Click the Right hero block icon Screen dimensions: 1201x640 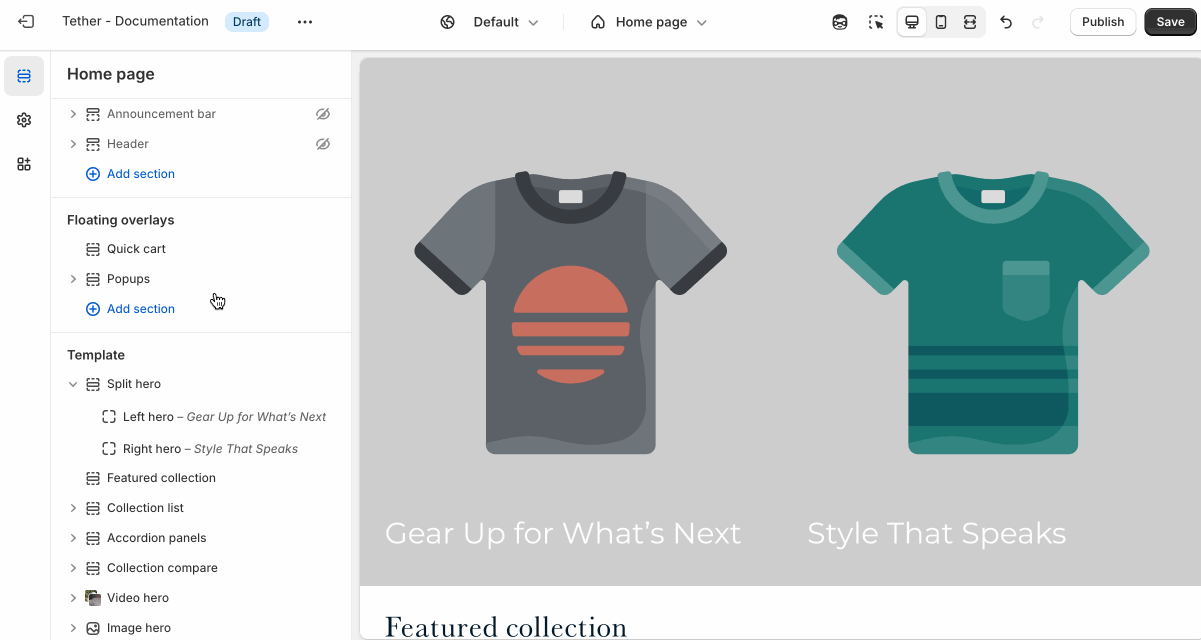[x=109, y=449]
